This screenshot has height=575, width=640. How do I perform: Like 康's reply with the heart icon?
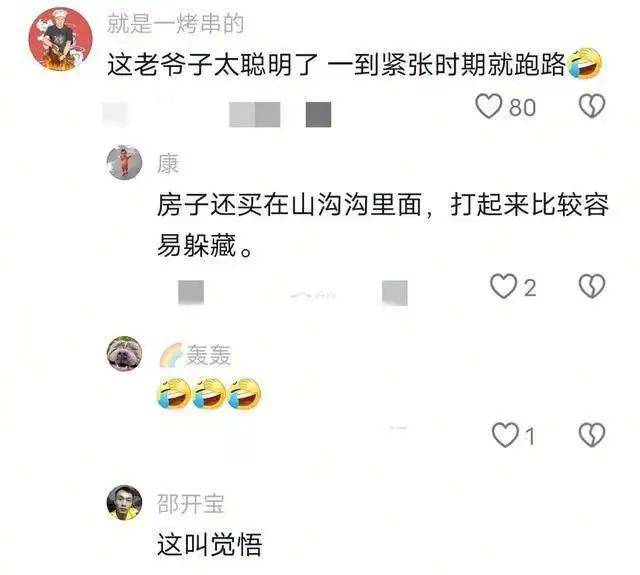503,286
